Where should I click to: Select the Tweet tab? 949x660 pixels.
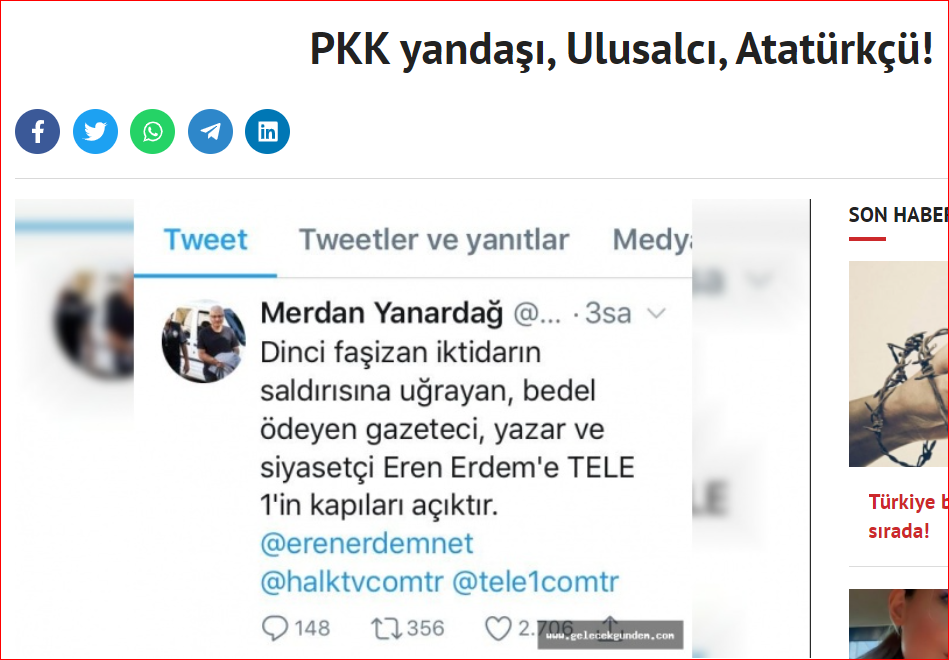[205, 240]
